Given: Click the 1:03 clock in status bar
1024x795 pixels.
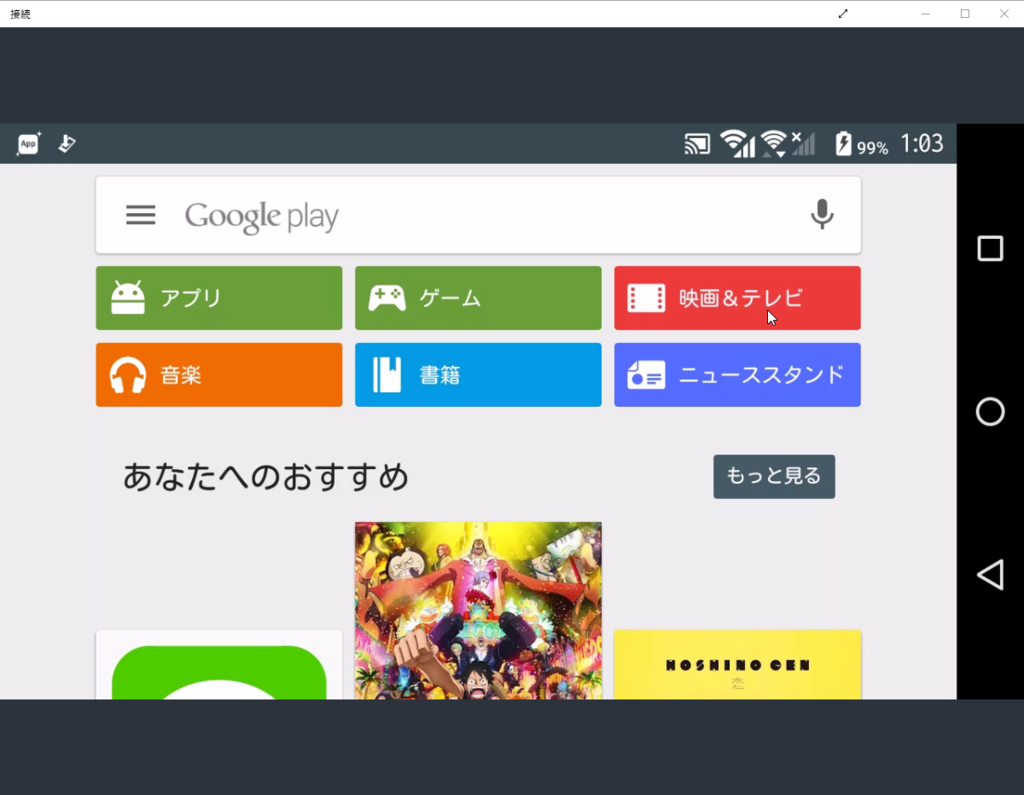Looking at the screenshot, I should coord(921,143).
